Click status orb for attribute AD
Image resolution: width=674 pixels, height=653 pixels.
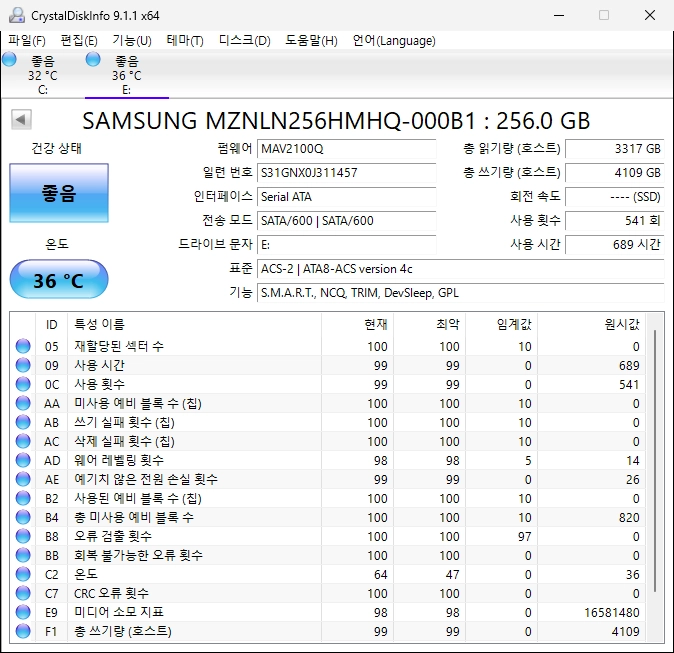pos(23,460)
